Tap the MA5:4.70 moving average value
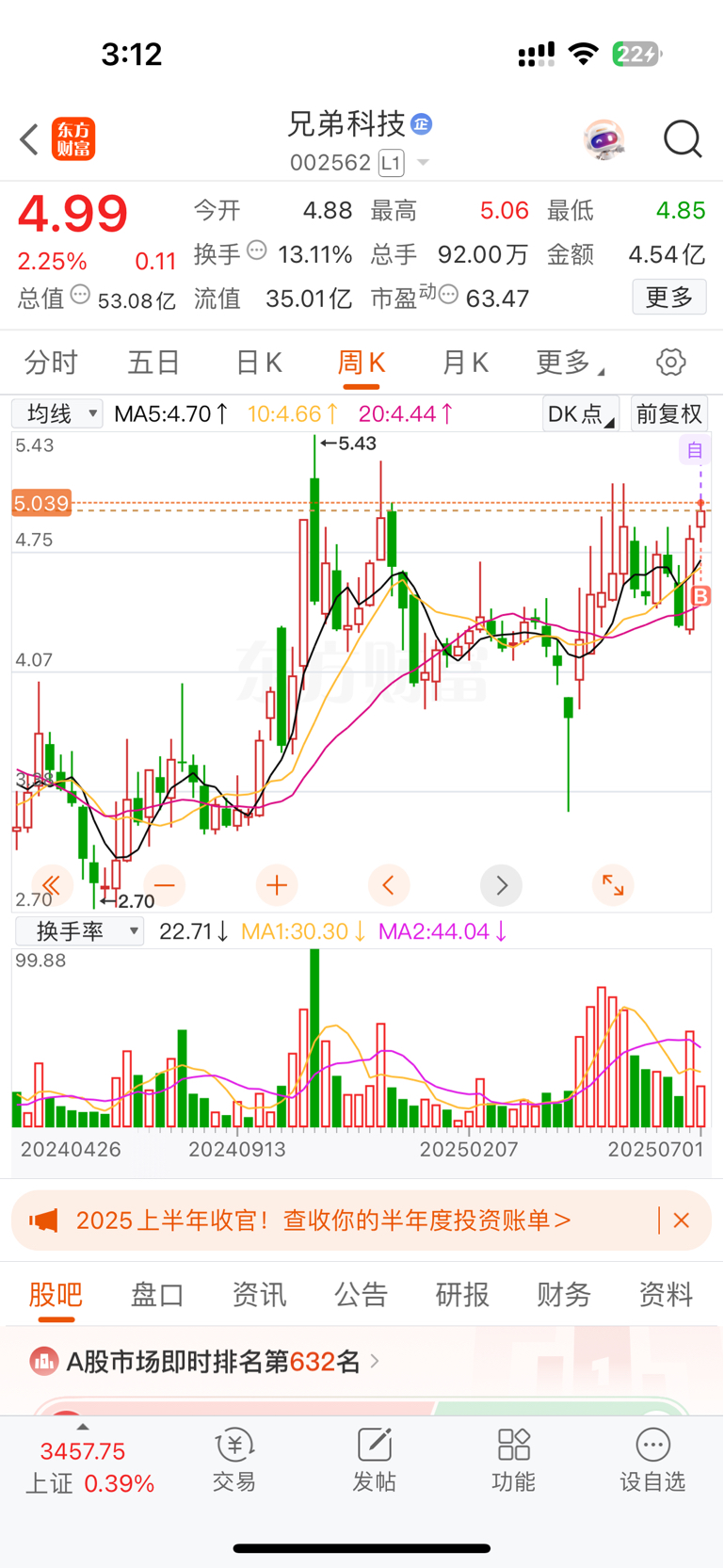This screenshot has width=724, height=1568. 170,413
